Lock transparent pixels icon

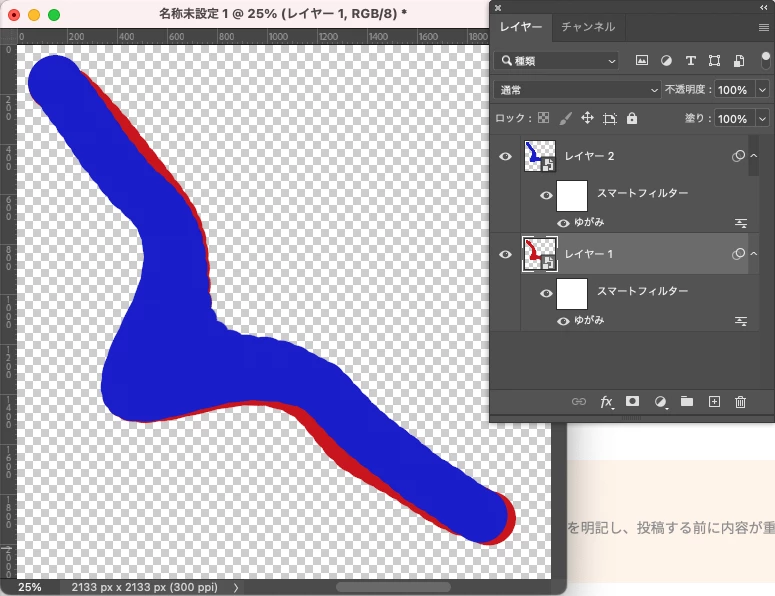coord(543,118)
